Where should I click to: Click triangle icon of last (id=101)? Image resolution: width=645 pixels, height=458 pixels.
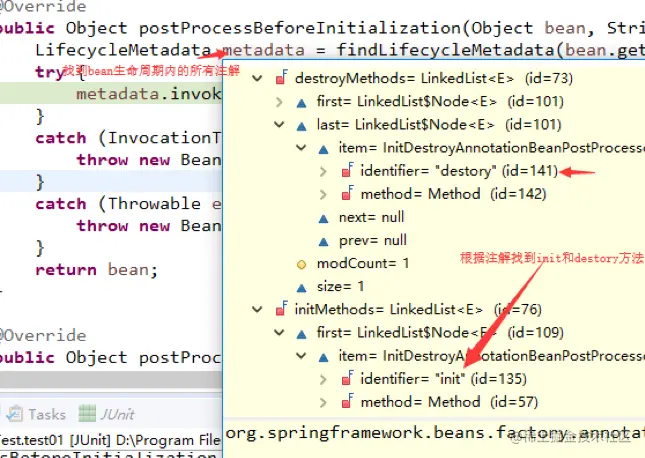302,126
